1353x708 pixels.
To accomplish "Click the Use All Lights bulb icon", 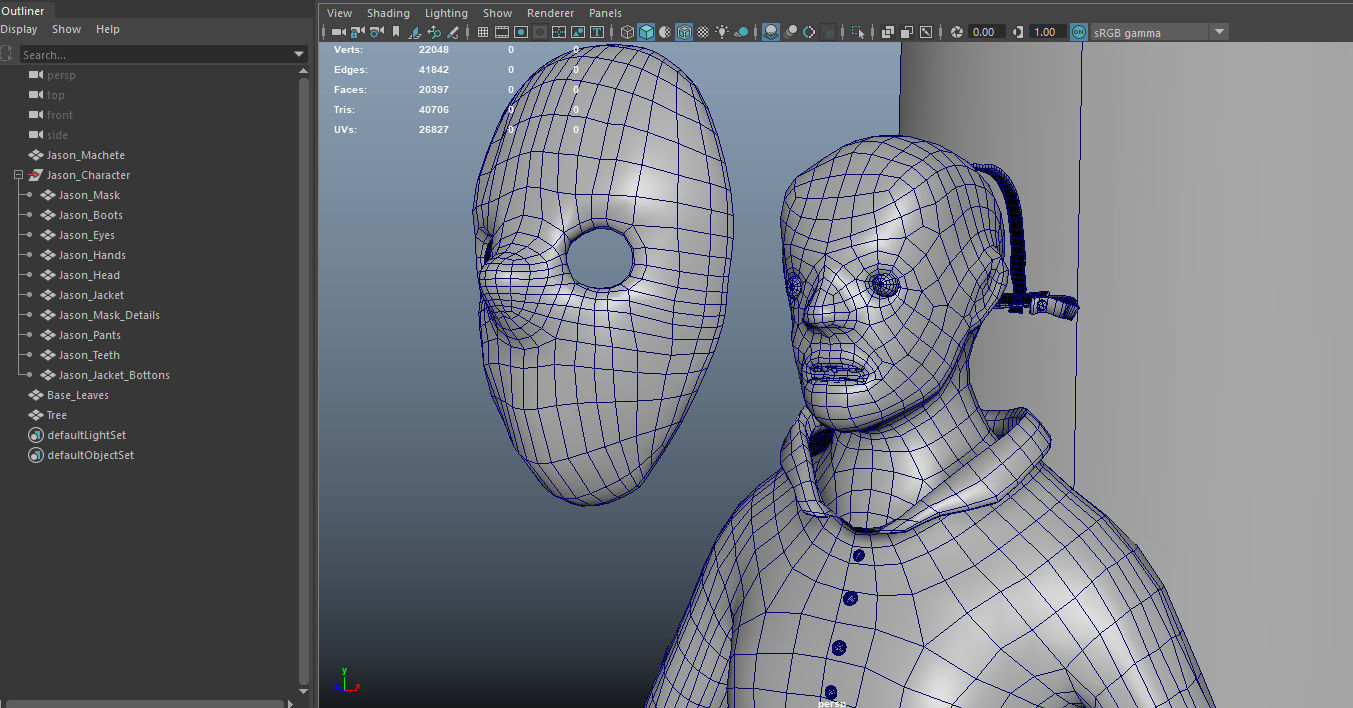I will coord(722,32).
